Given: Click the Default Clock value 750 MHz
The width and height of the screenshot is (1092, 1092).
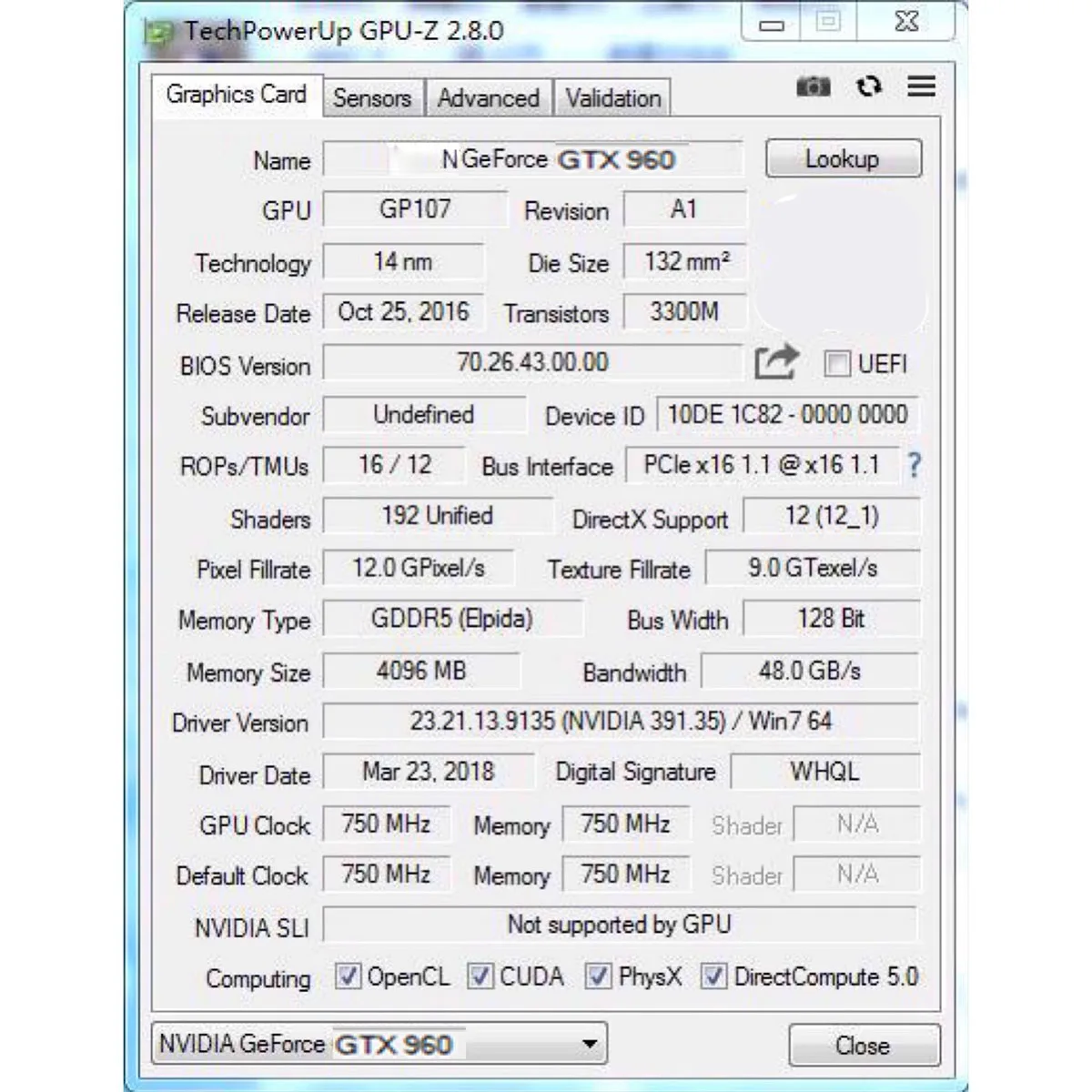Looking at the screenshot, I should [x=386, y=875].
